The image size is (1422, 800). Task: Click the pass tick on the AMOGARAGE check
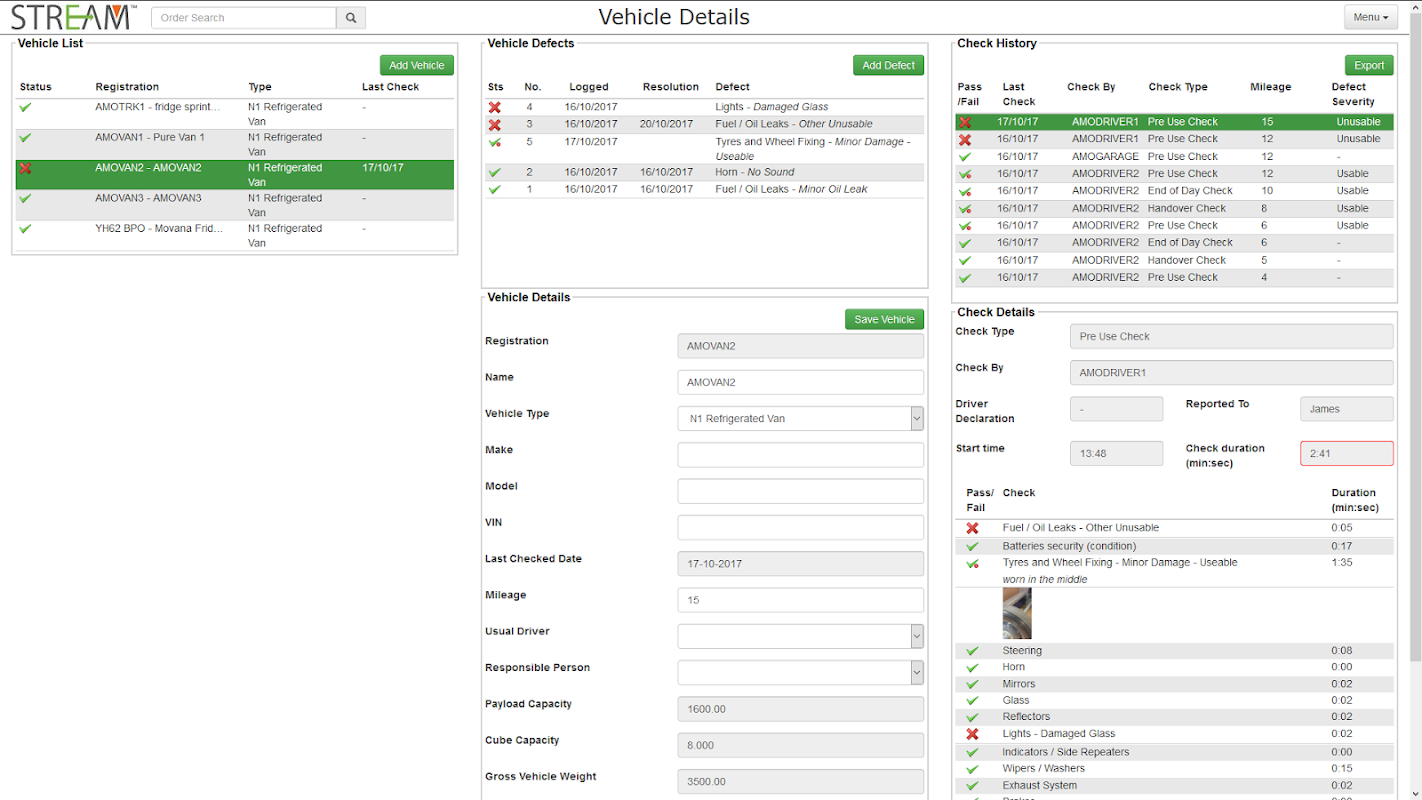point(965,157)
